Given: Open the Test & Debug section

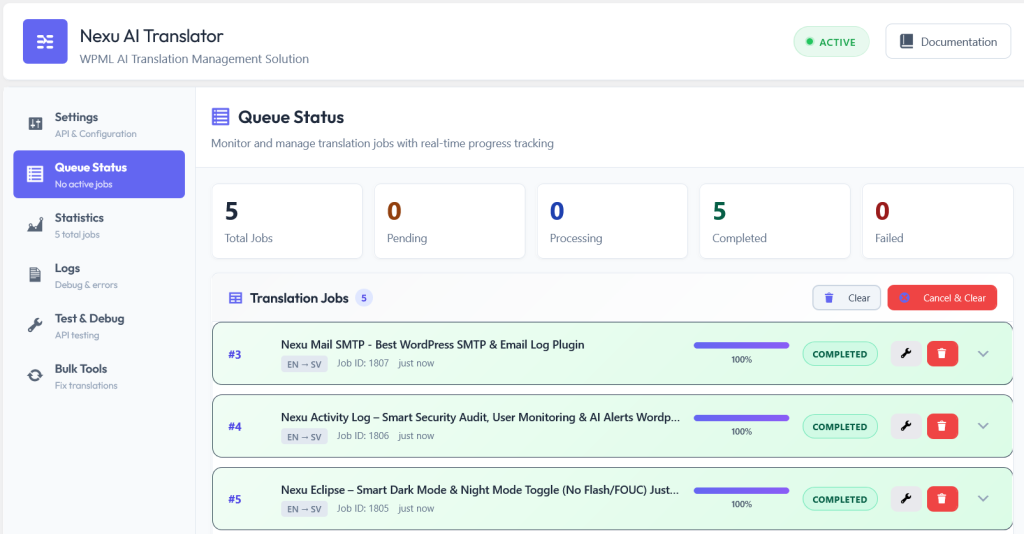Looking at the screenshot, I should pyautogui.click(x=99, y=325).
